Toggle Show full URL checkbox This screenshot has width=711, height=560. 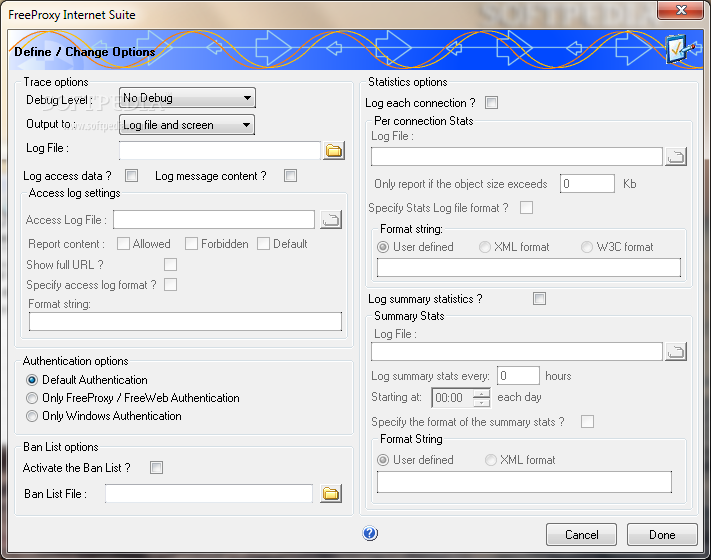(170, 264)
